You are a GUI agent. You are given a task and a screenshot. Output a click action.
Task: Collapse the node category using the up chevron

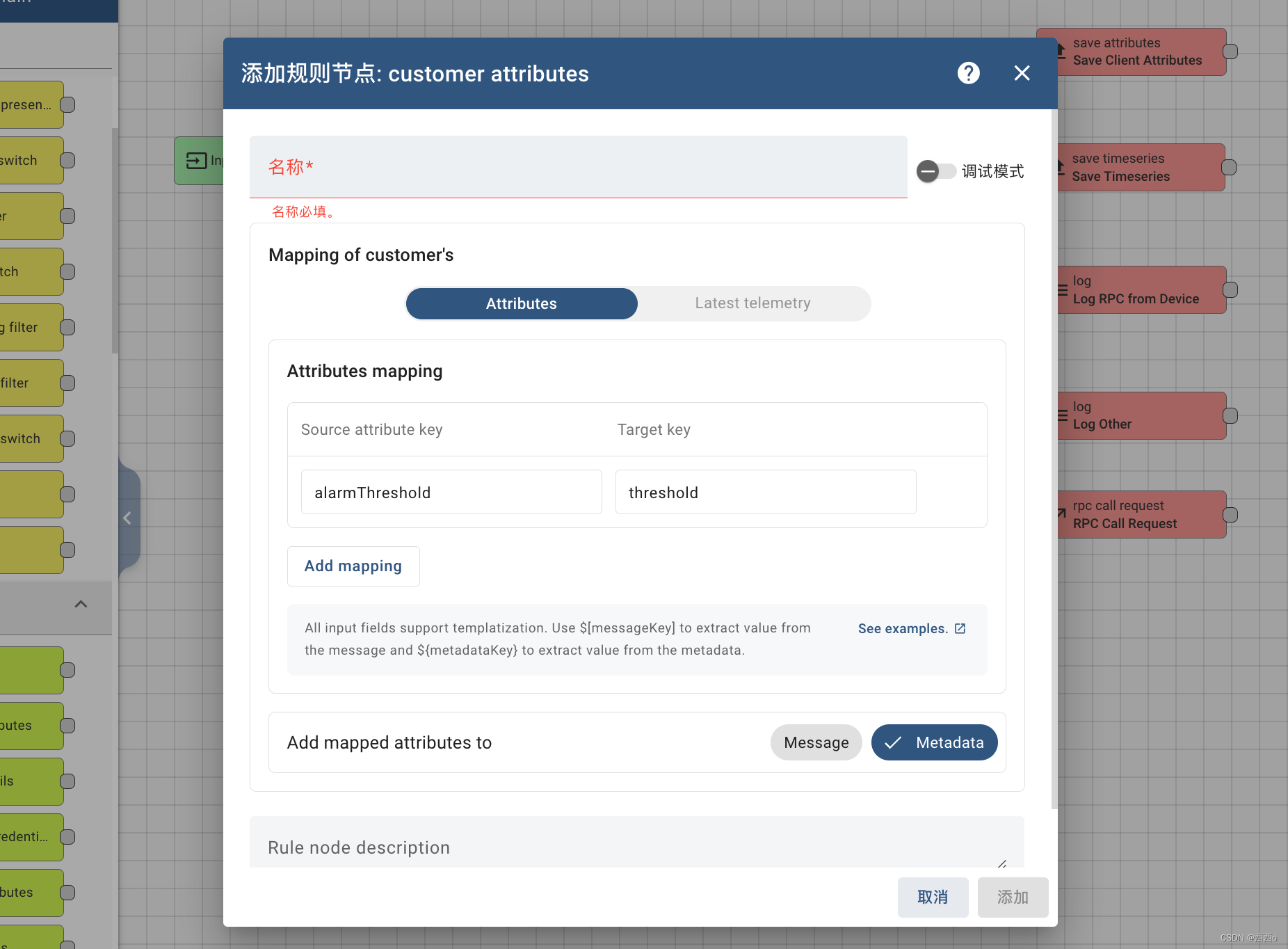pyautogui.click(x=81, y=603)
